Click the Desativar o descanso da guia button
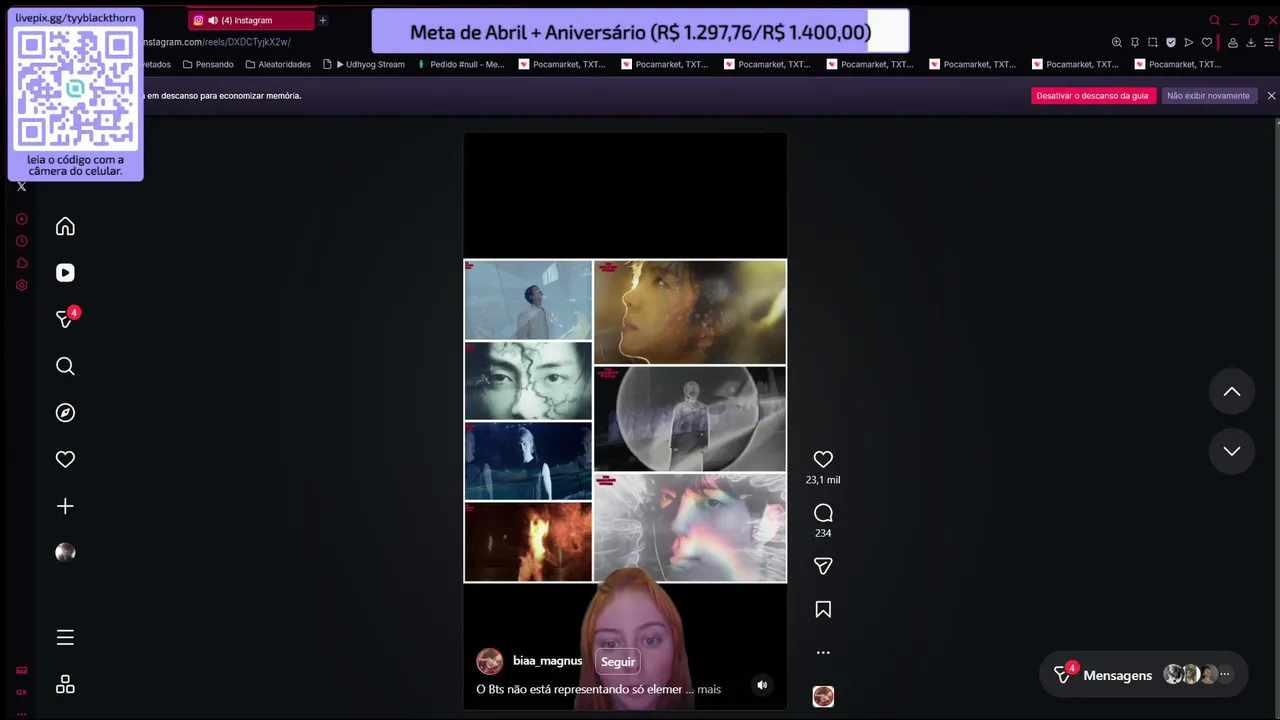Screen dimensions: 1280x720 1092,96
